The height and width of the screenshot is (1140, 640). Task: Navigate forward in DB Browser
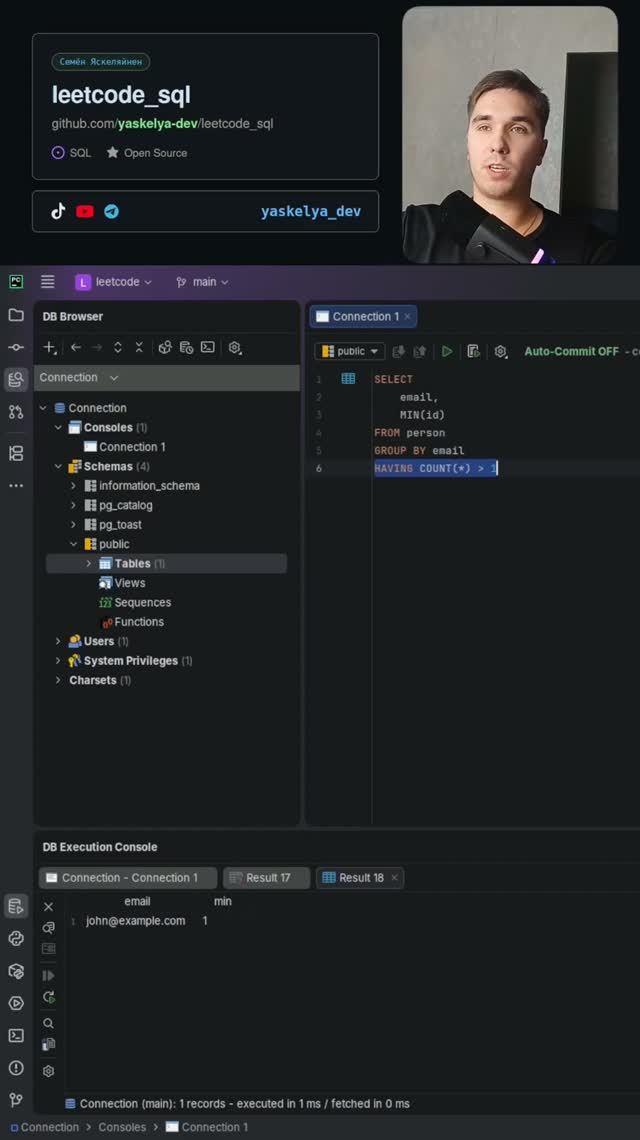click(97, 348)
